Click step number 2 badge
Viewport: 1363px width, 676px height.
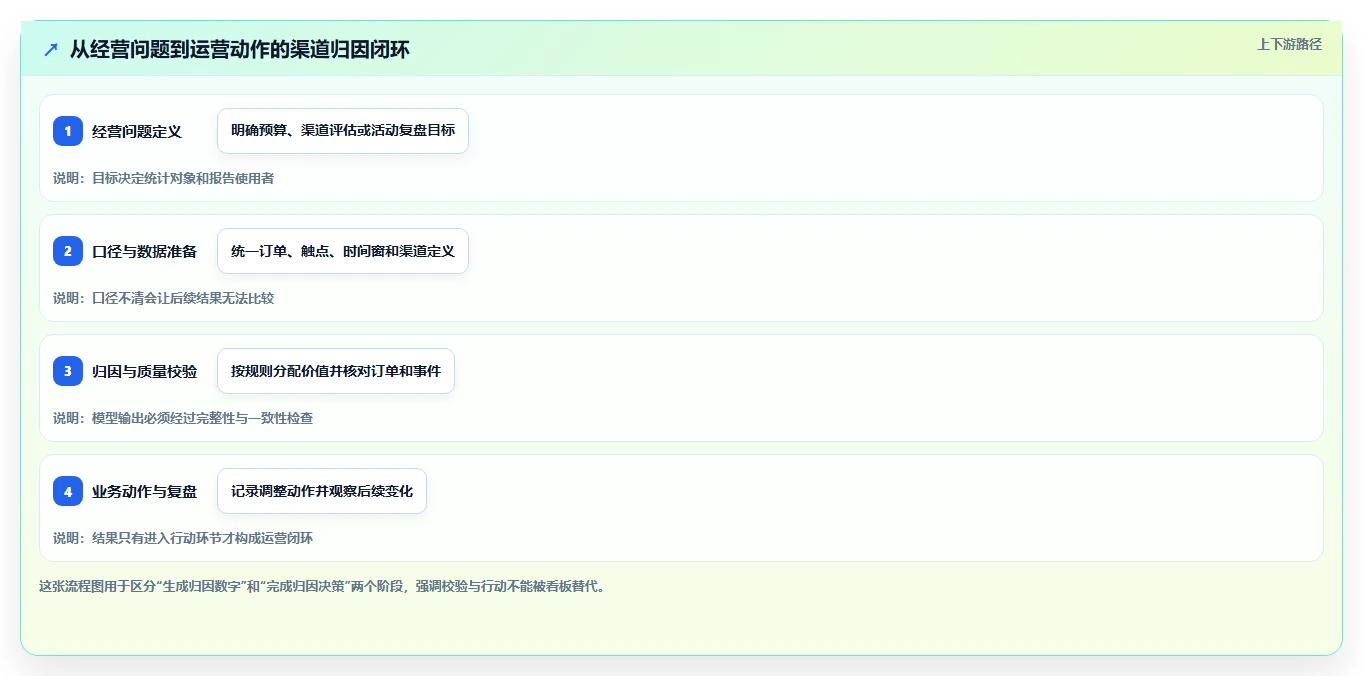(x=68, y=251)
